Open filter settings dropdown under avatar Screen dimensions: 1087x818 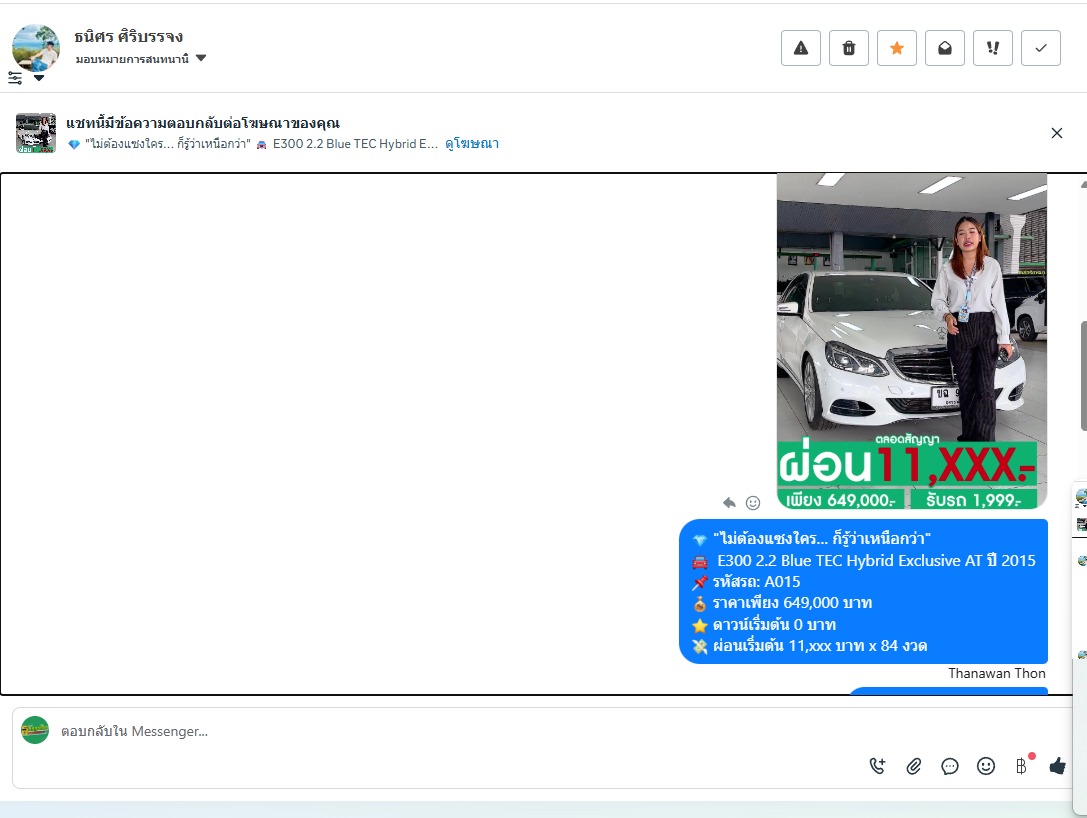click(26, 78)
